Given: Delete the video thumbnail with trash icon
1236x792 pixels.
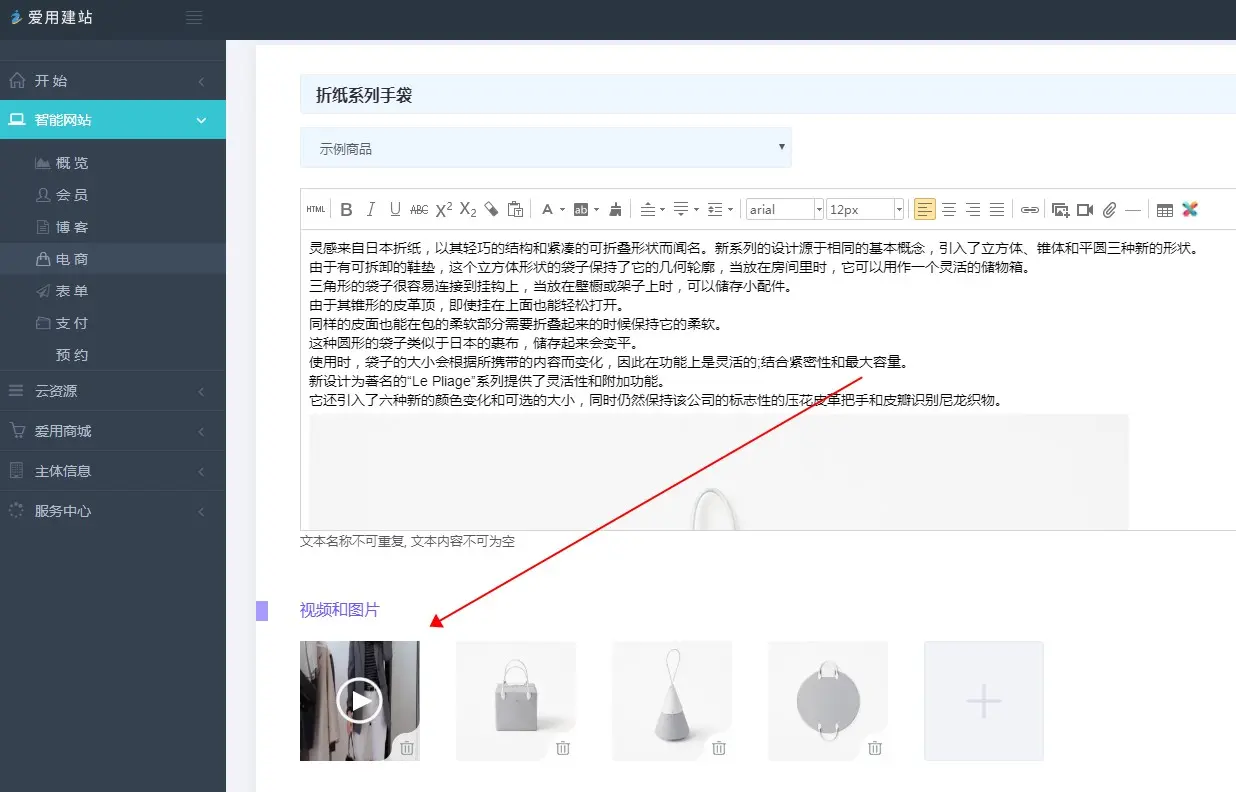Looking at the screenshot, I should pyautogui.click(x=407, y=748).
